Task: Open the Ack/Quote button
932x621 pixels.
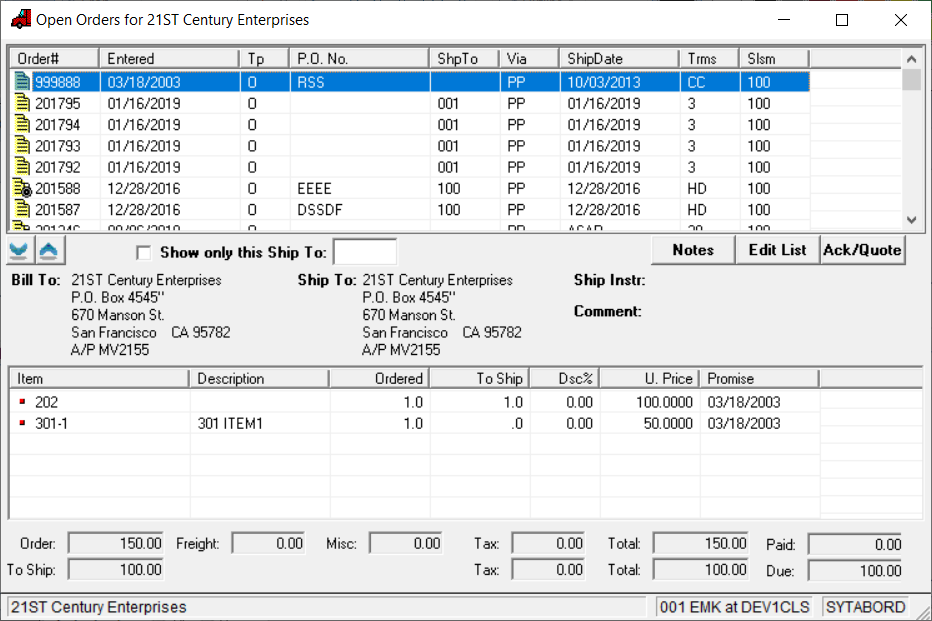Action: pyautogui.click(x=862, y=250)
